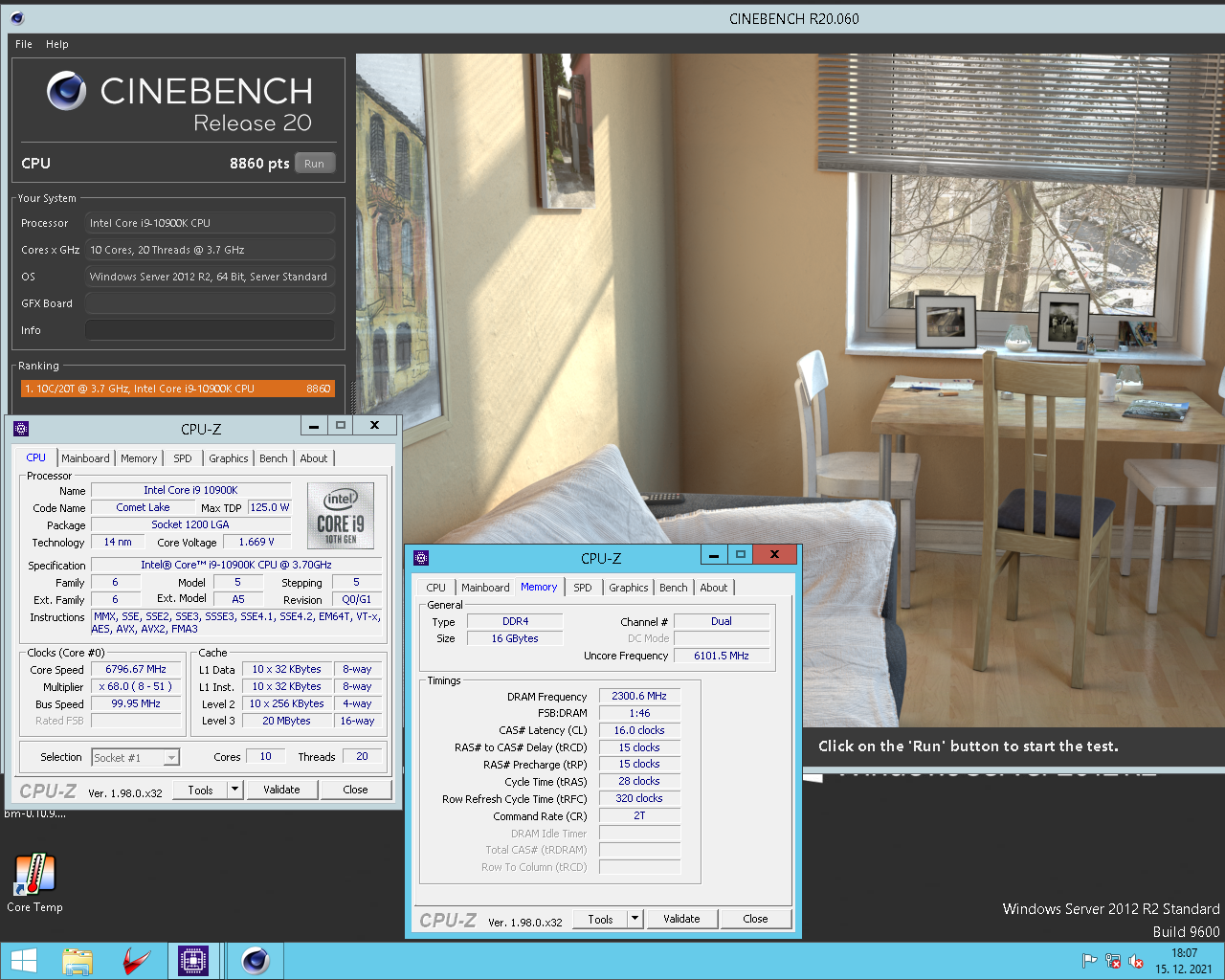Click the Max TDP value 125.0 W
Viewport: 1225px width, 980px height.
point(270,507)
